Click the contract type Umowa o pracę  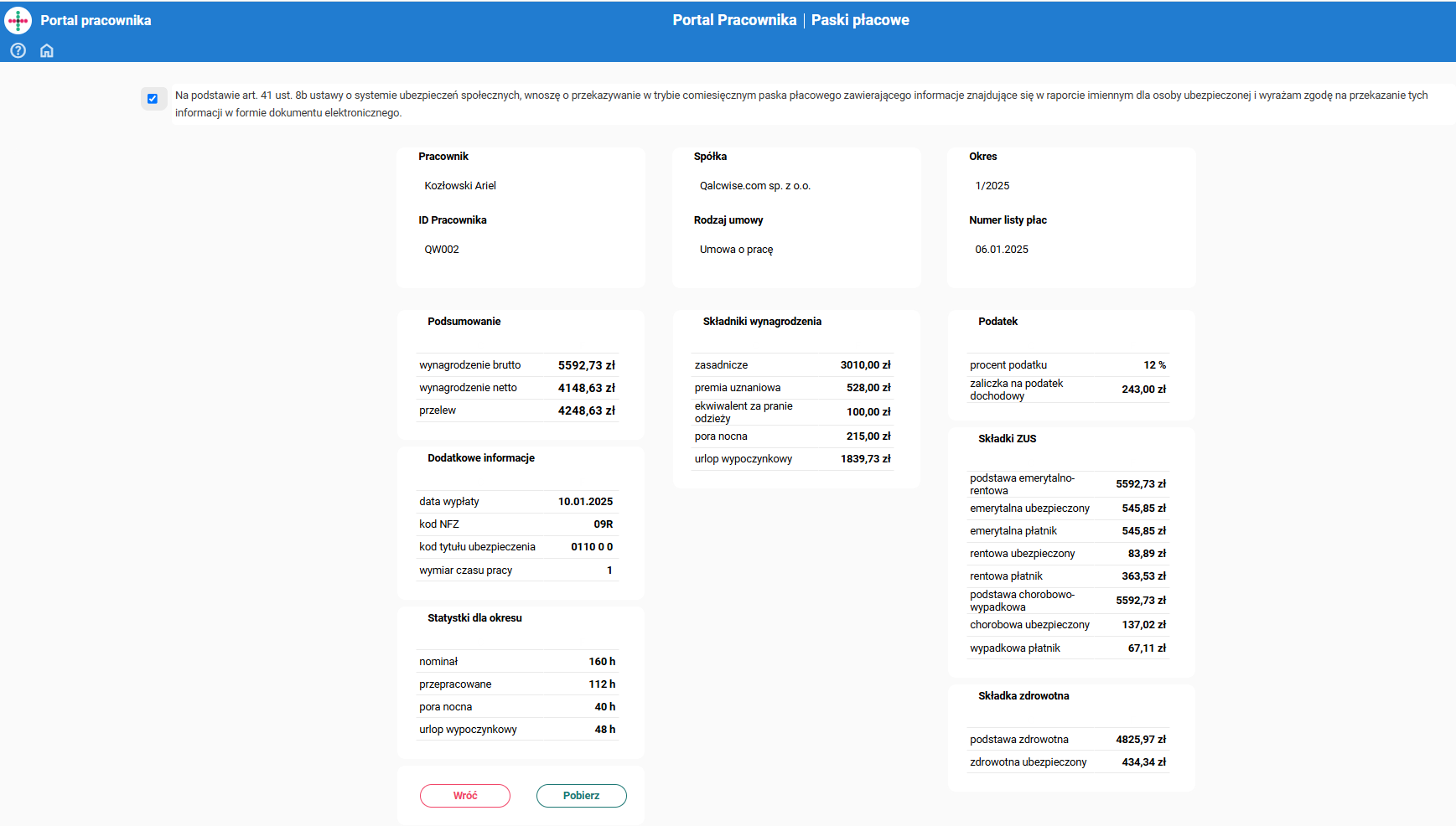click(x=736, y=250)
